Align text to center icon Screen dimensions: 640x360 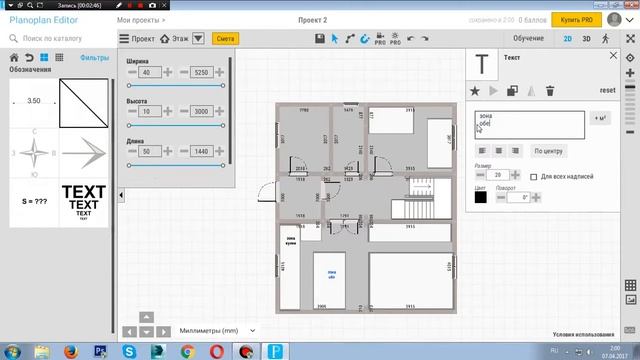coord(499,151)
